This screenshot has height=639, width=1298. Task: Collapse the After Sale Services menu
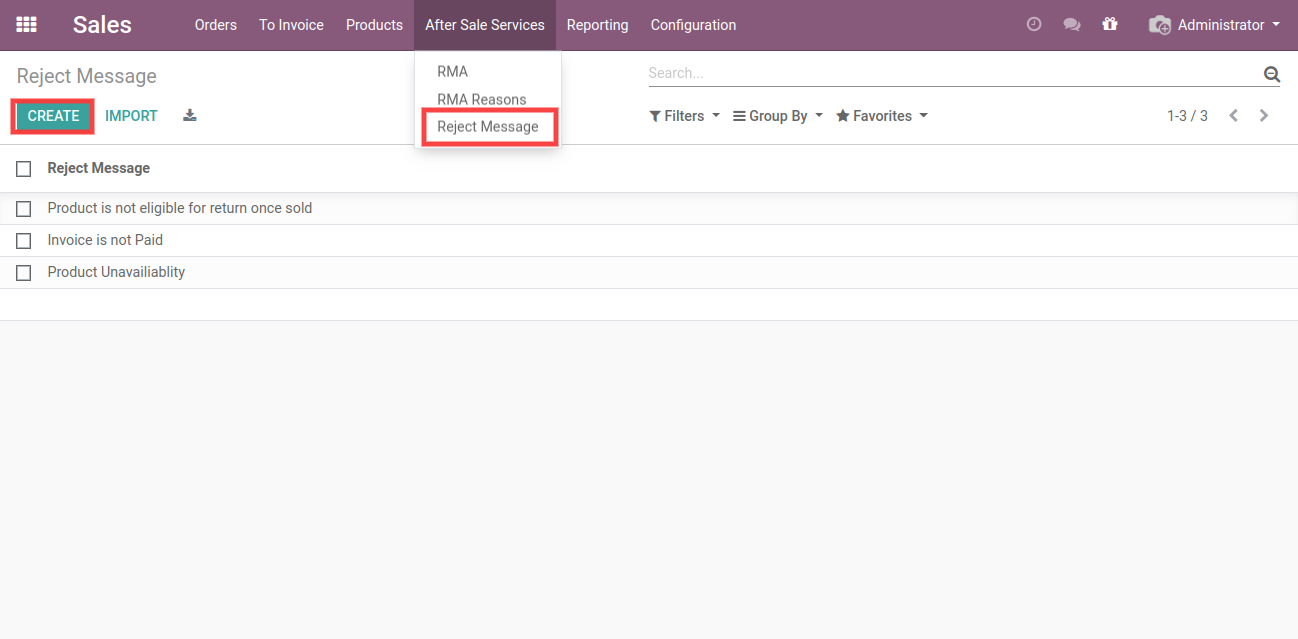485,25
